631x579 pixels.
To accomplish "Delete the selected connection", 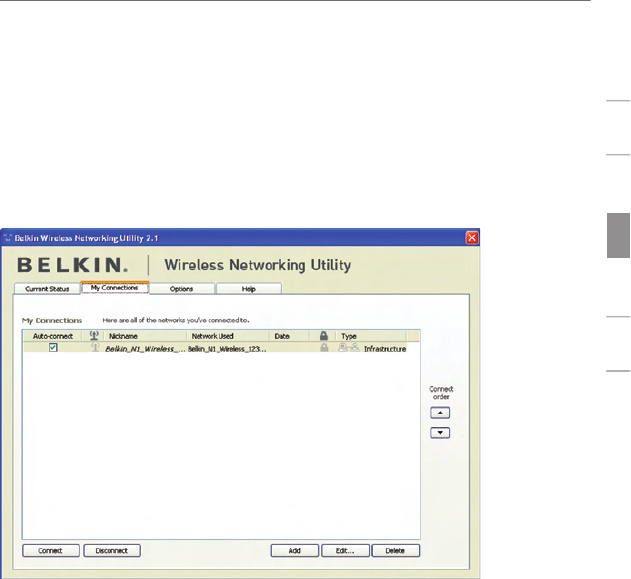I will tap(396, 550).
